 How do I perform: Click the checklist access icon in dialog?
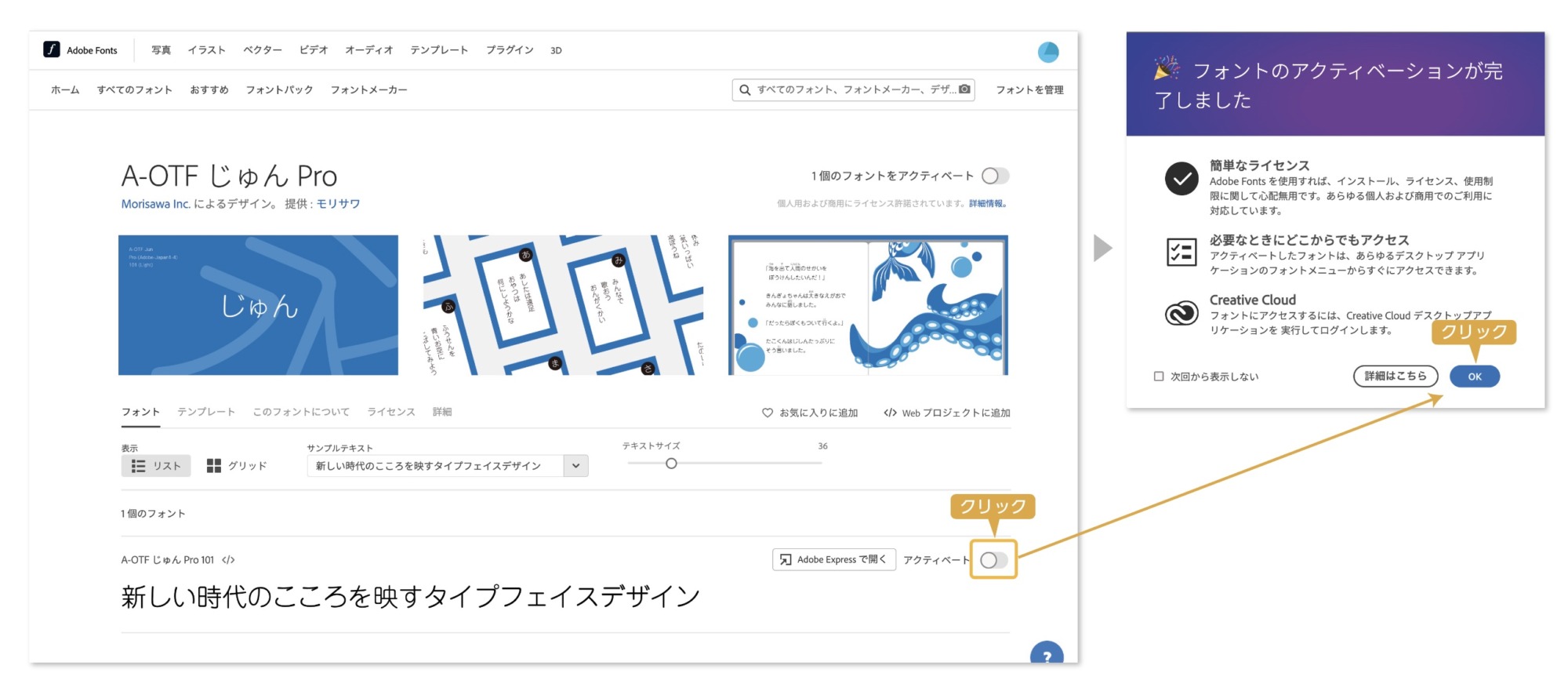(x=1181, y=253)
